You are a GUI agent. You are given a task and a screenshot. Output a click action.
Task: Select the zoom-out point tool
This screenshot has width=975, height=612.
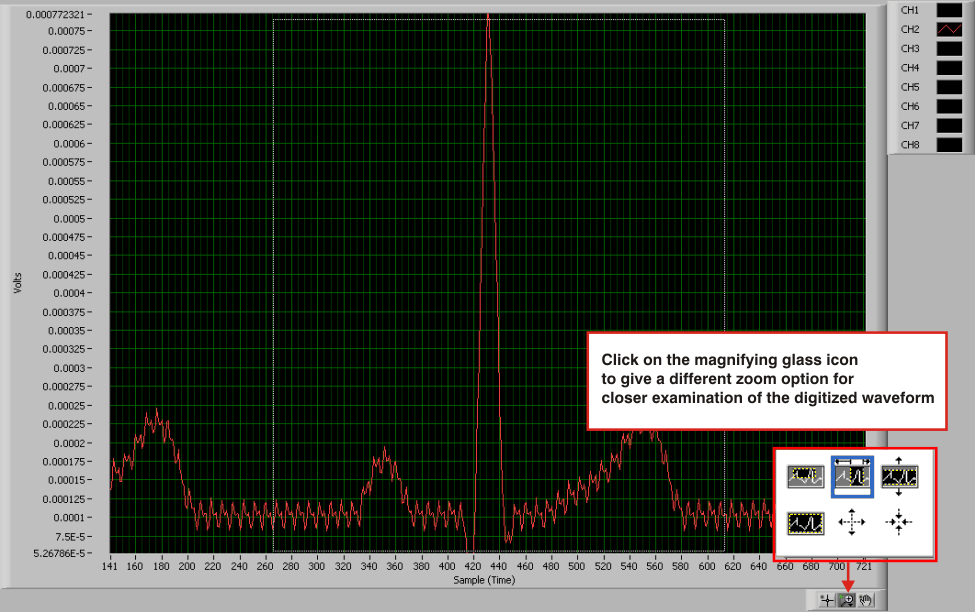[x=897, y=522]
